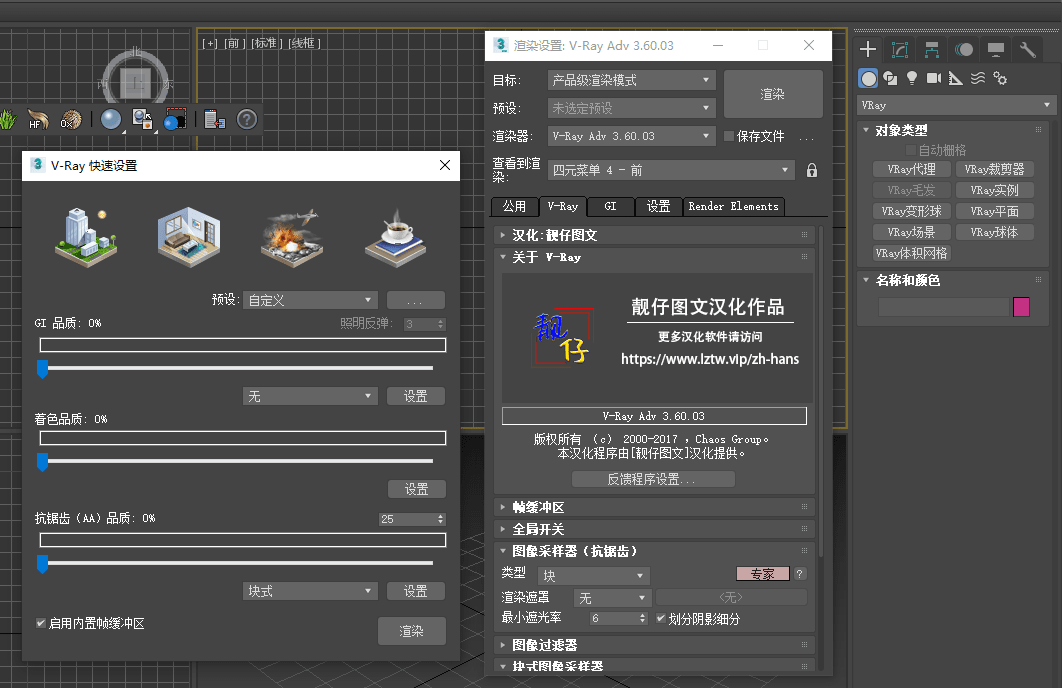The height and width of the screenshot is (688, 1062).
Task: Click the 渲染 button in V-Ray quick settings
Action: click(412, 631)
